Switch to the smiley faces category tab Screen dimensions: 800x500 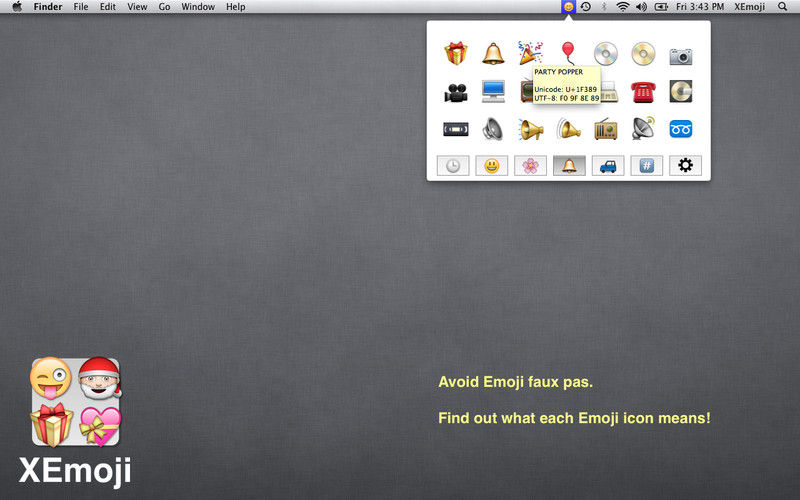[491, 166]
